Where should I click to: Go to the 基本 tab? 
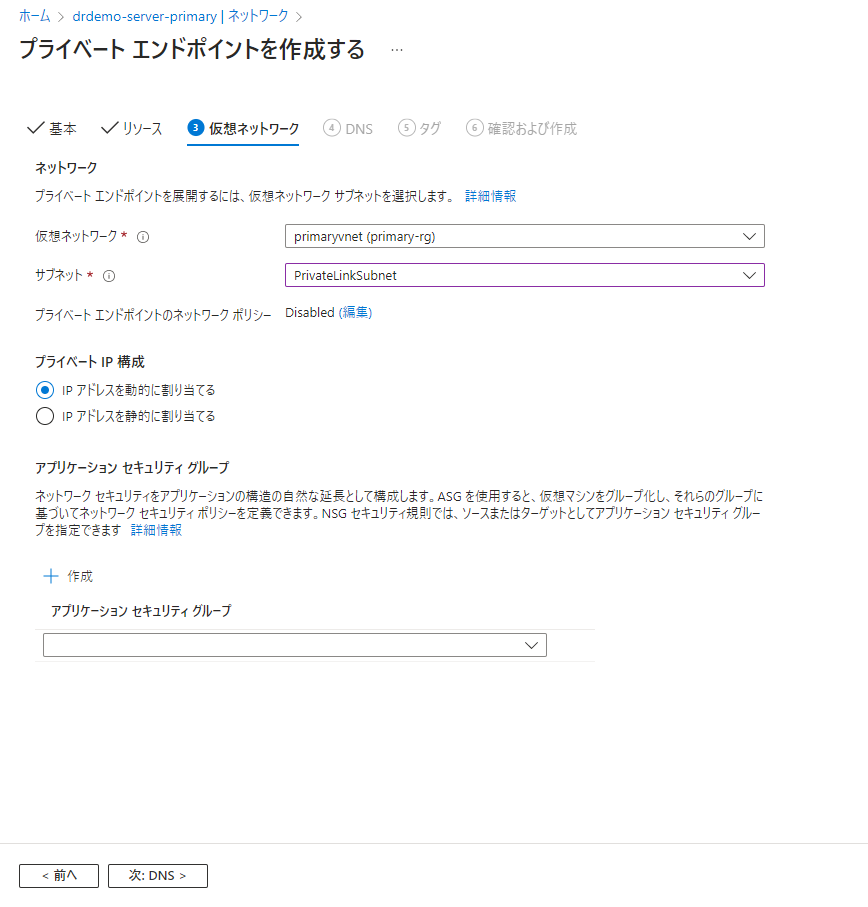click(52, 128)
